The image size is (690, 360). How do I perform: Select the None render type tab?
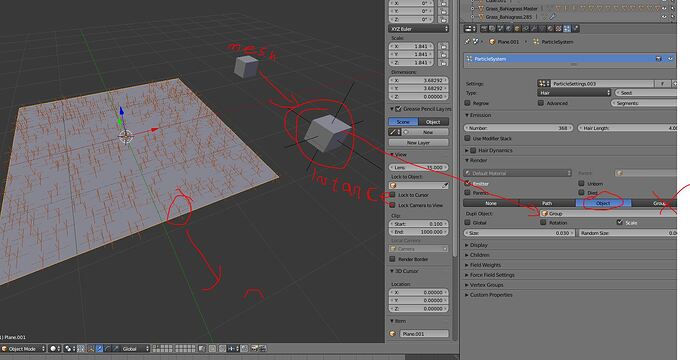click(x=491, y=203)
